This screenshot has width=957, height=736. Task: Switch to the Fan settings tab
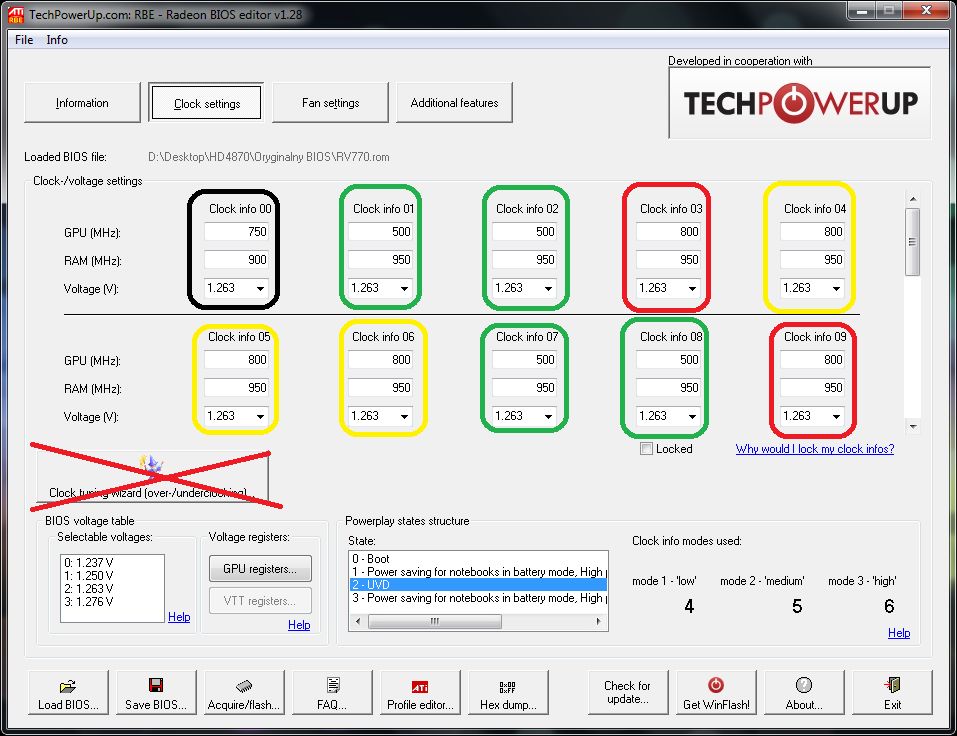330,103
